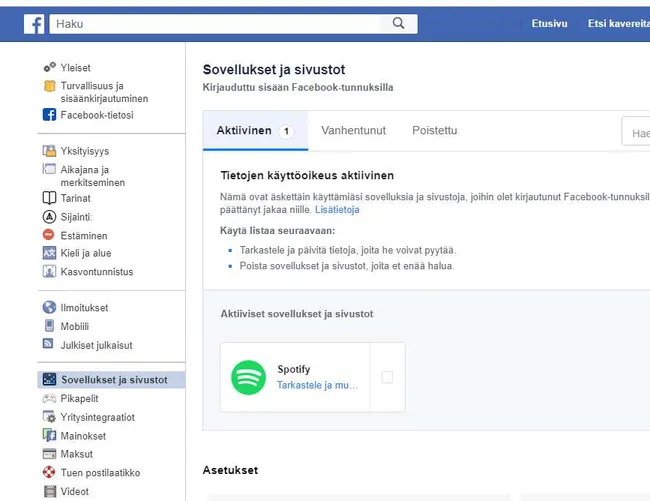Click the Facebook logo icon
The image size is (650, 501).
click(34, 23)
